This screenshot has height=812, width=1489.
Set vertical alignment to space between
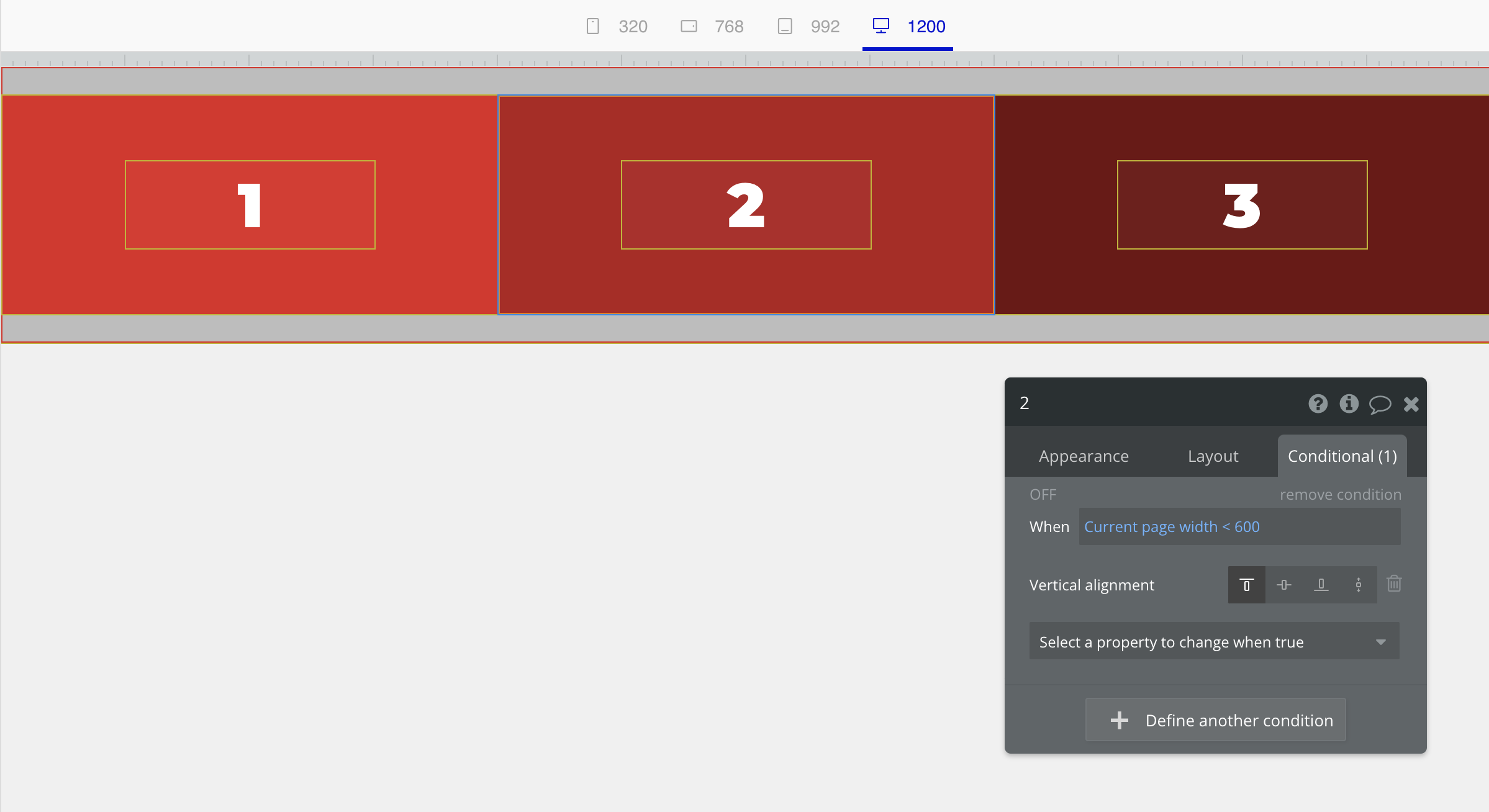pyautogui.click(x=1358, y=585)
